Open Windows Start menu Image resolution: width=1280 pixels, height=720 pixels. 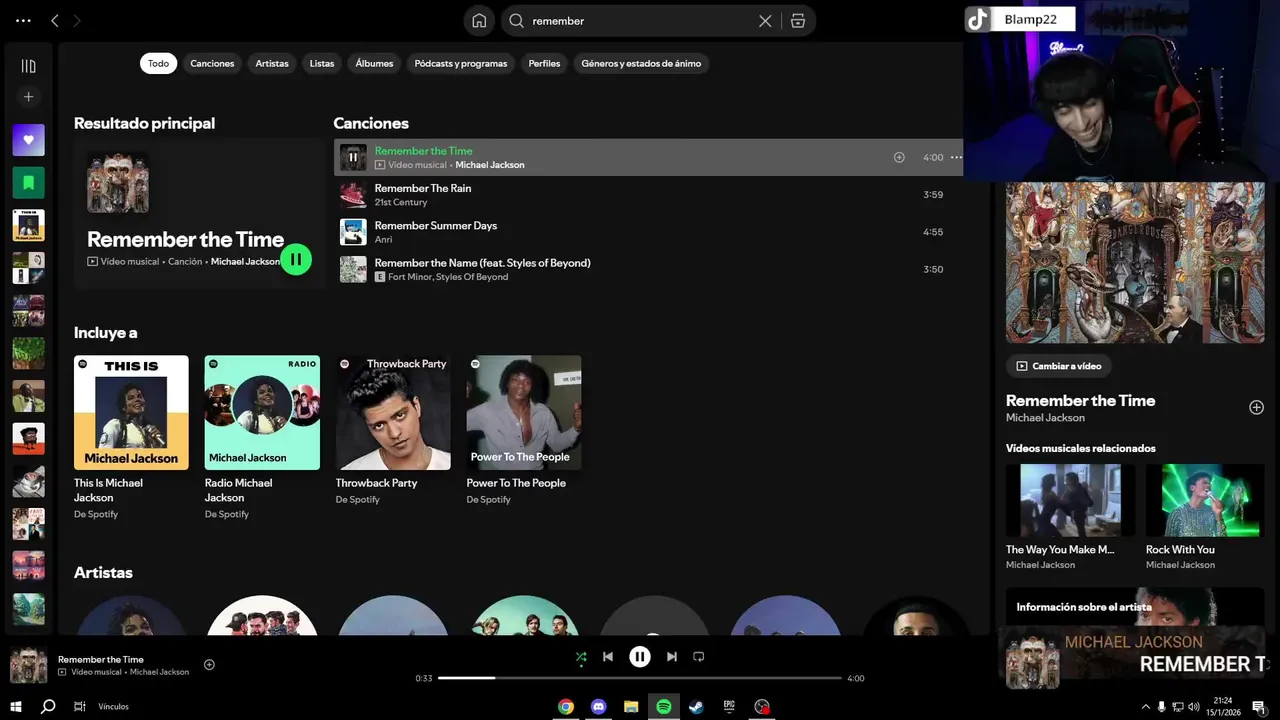[15, 706]
